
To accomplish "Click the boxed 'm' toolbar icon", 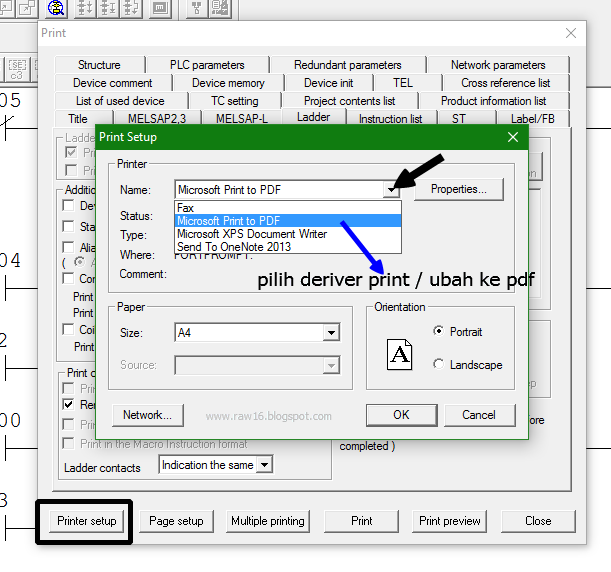I will click(x=160, y=7).
